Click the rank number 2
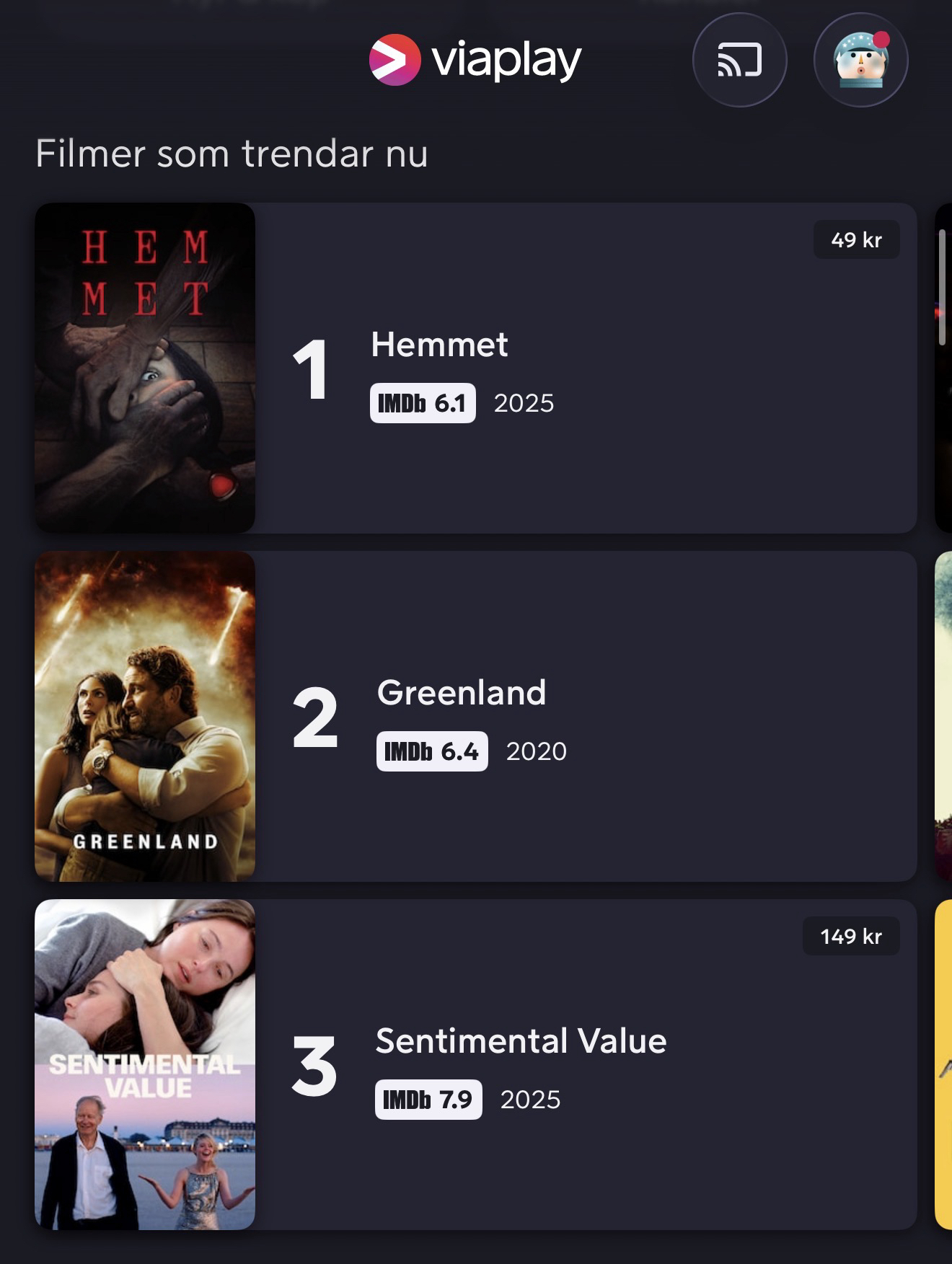The width and height of the screenshot is (952, 1264). tap(315, 718)
